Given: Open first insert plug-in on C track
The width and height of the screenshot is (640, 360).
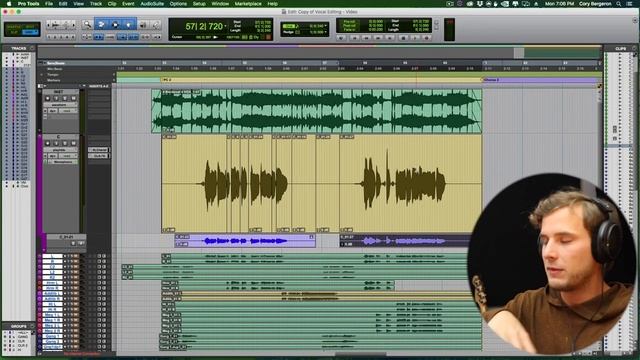Looking at the screenshot, I should click(99, 150).
